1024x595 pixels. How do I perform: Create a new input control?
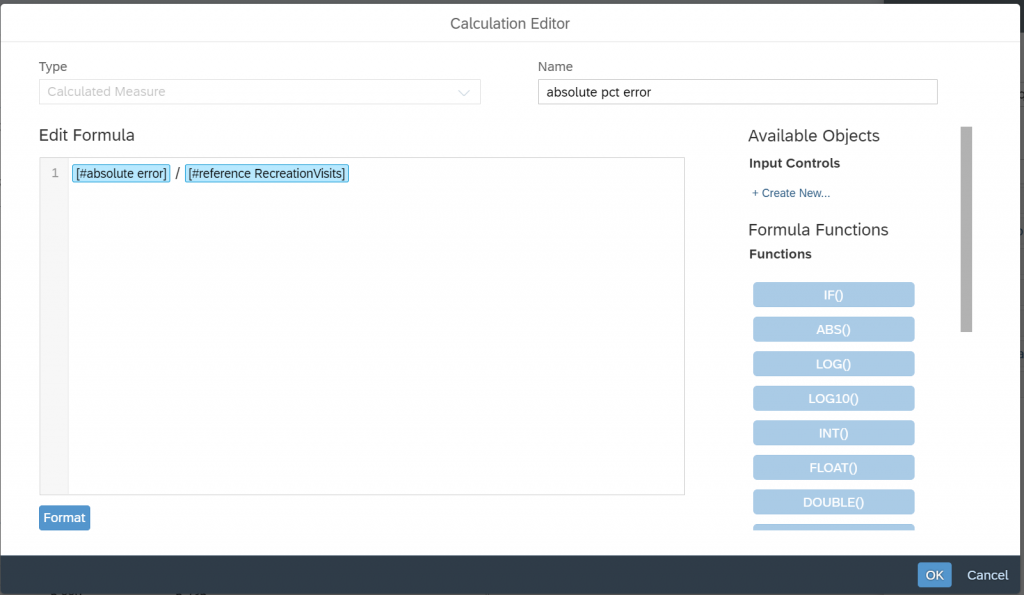pyautogui.click(x=790, y=193)
